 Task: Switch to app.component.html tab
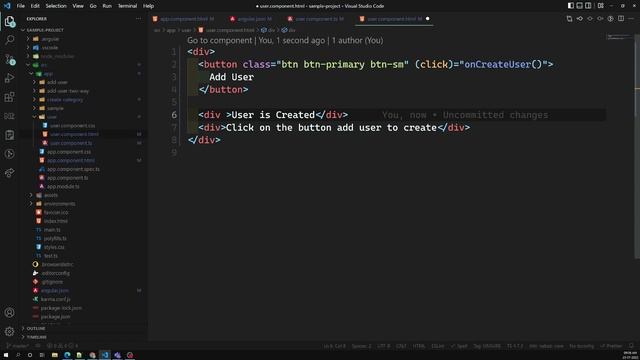pos(184,19)
